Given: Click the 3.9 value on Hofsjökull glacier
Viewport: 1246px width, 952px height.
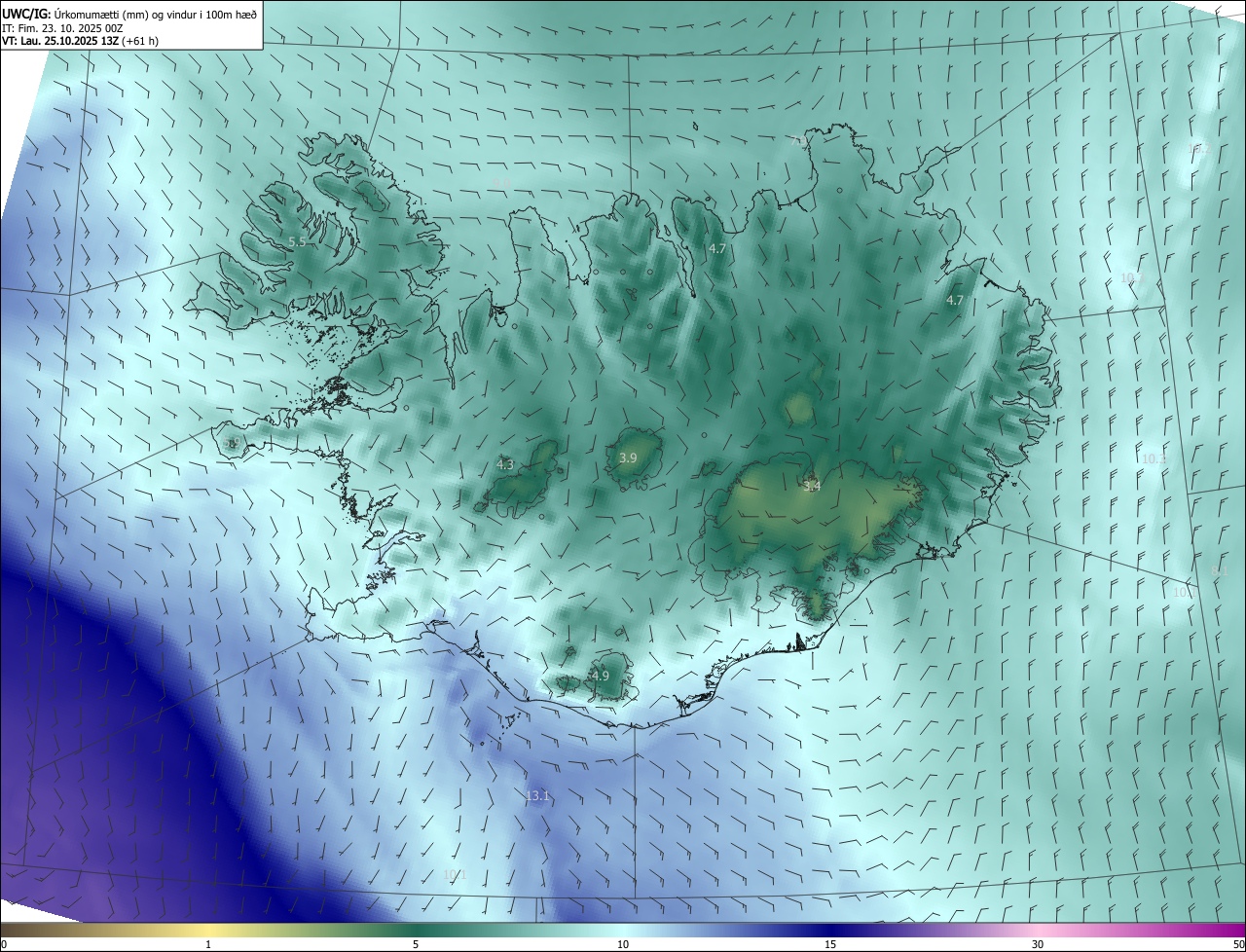Looking at the screenshot, I should coord(628,458).
